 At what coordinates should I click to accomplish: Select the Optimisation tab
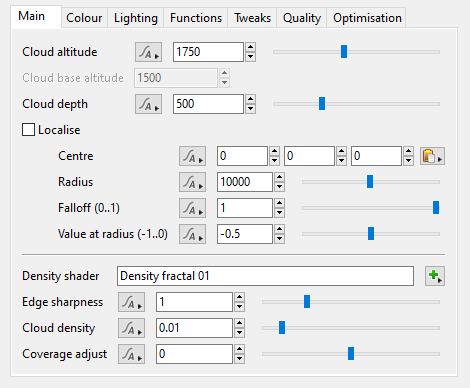pyautogui.click(x=367, y=18)
